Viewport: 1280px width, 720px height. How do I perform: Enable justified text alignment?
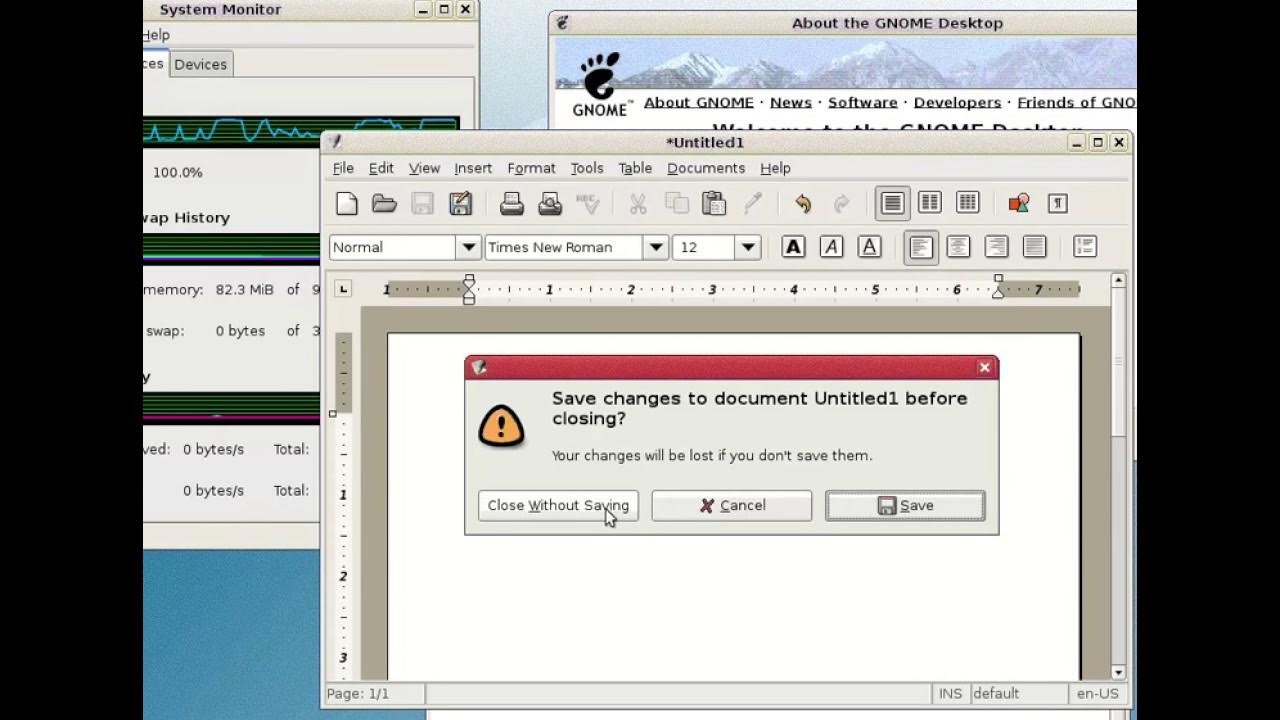pyautogui.click(x=1034, y=246)
